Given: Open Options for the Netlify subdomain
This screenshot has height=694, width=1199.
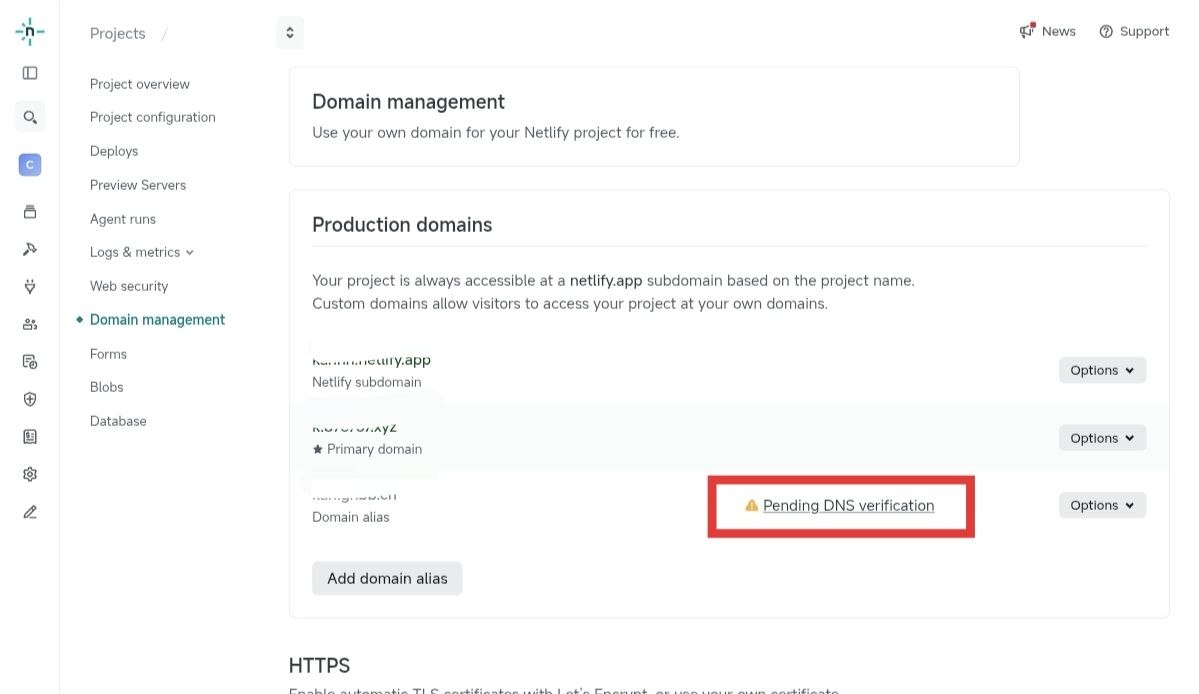Looking at the screenshot, I should coord(1102,370).
